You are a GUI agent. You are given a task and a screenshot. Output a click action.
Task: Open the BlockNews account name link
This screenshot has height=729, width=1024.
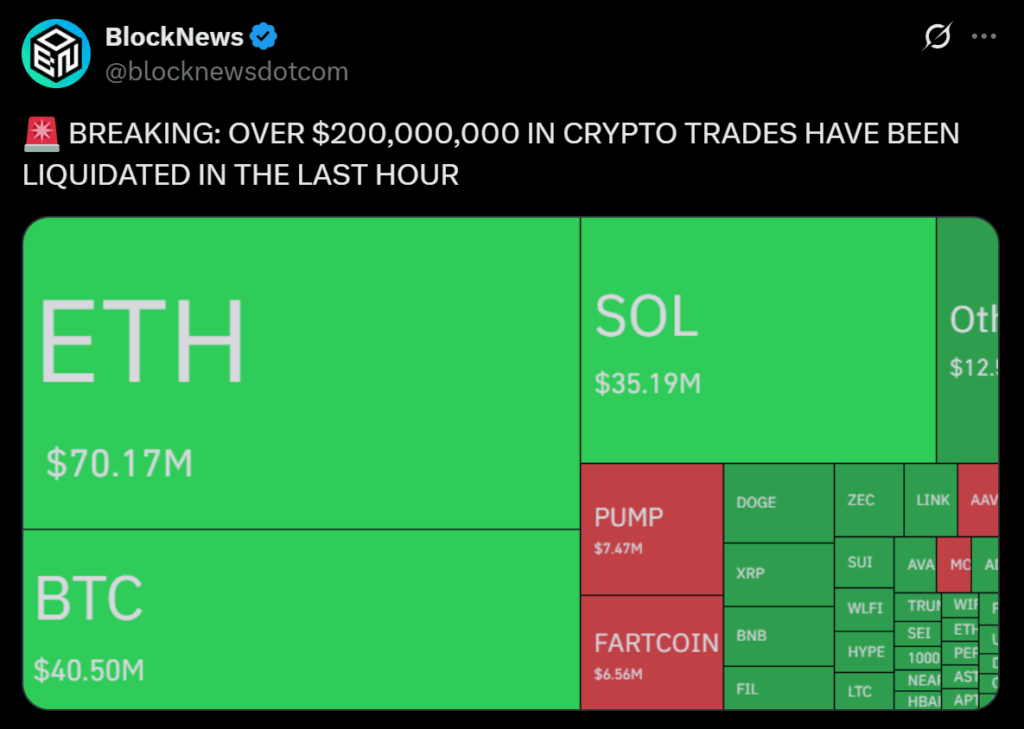pos(174,38)
